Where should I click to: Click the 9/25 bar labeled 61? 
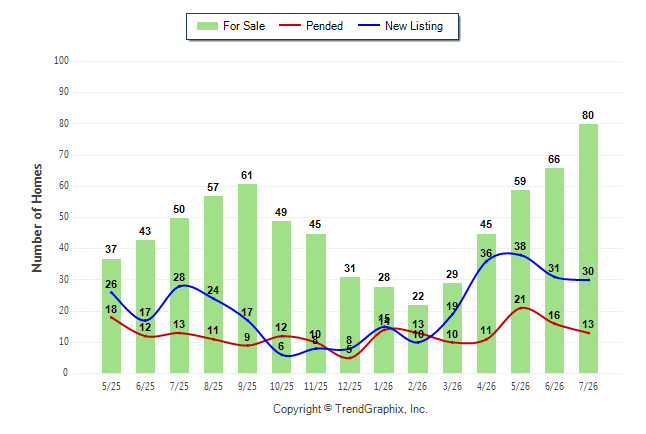point(247,278)
